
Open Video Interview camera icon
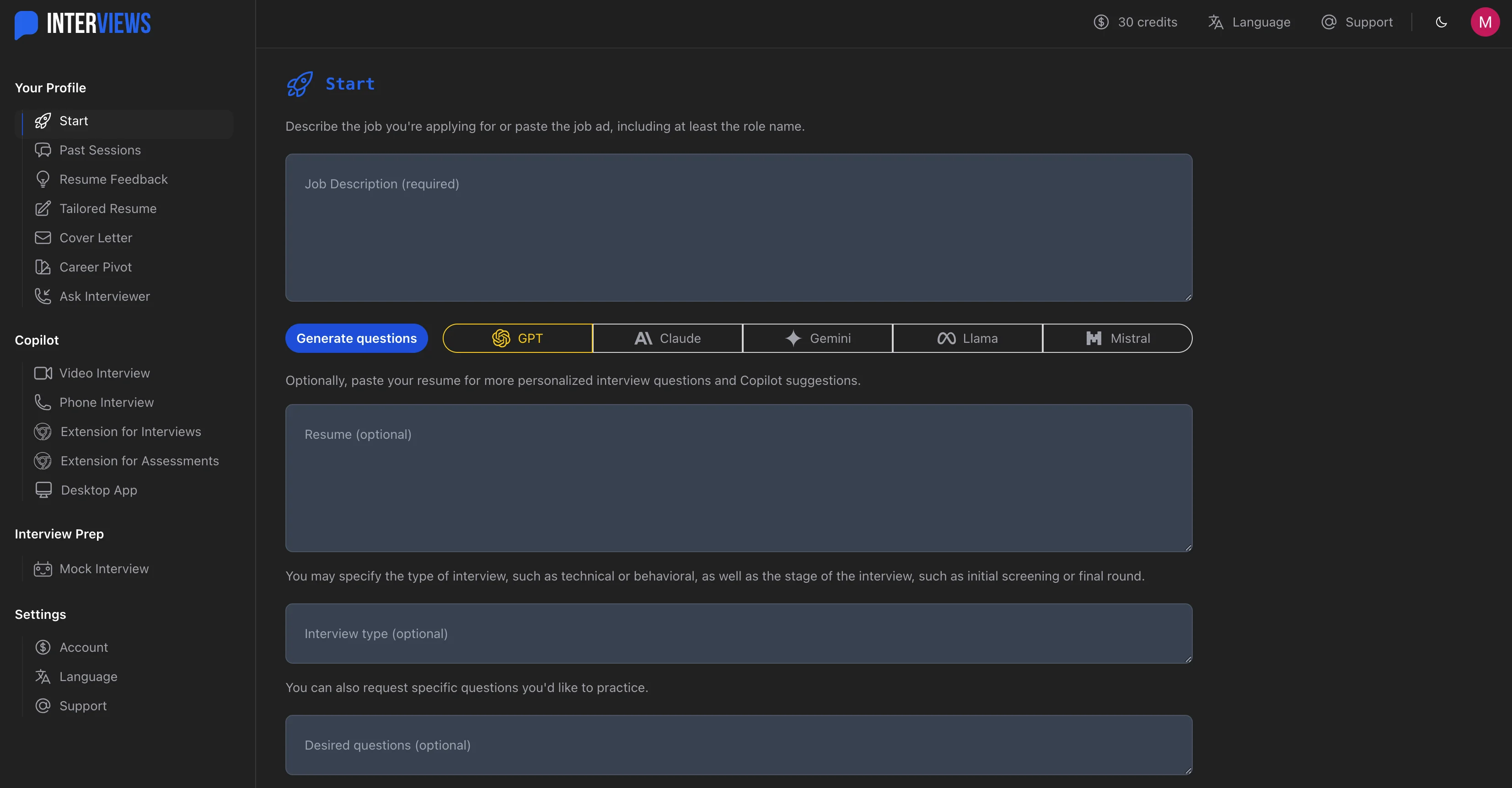pyautogui.click(x=43, y=373)
